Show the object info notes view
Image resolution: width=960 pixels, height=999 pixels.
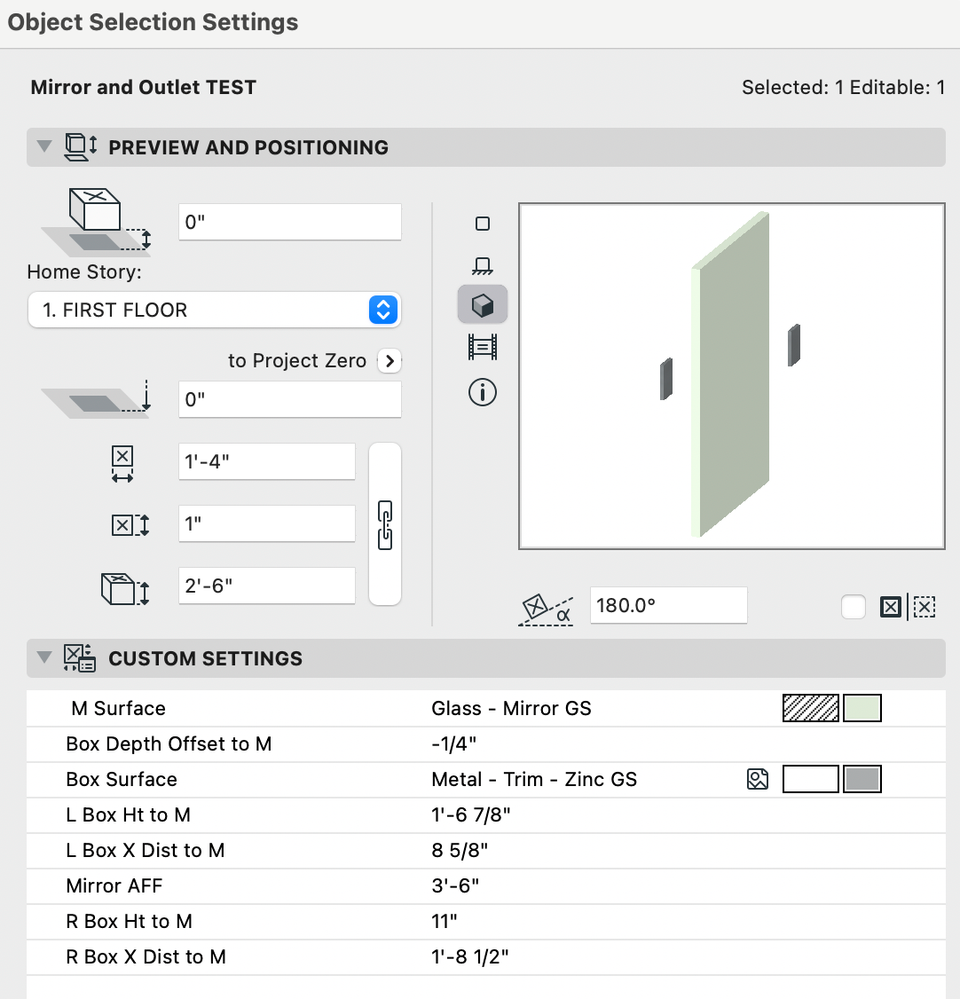point(482,392)
